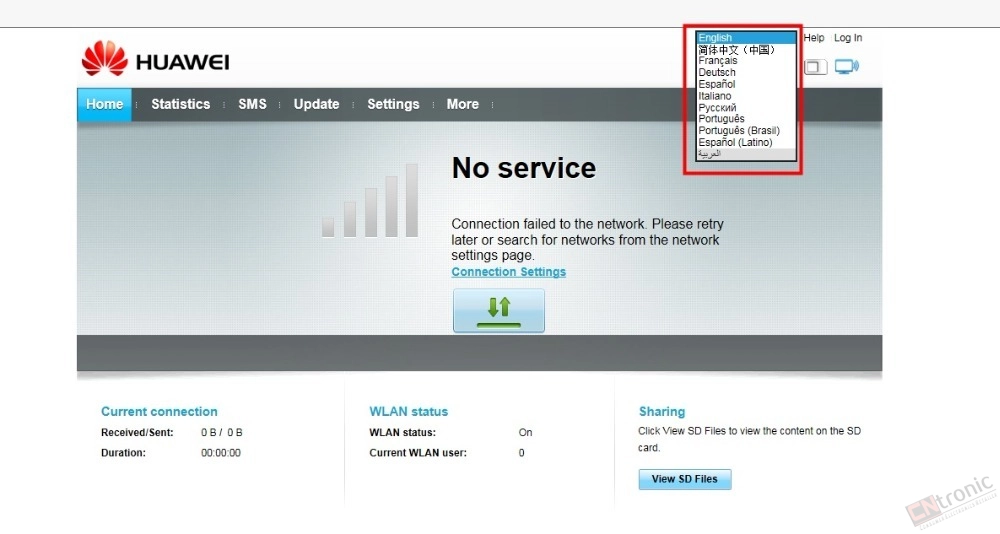
Task: Click the Log In link
Action: click(848, 38)
